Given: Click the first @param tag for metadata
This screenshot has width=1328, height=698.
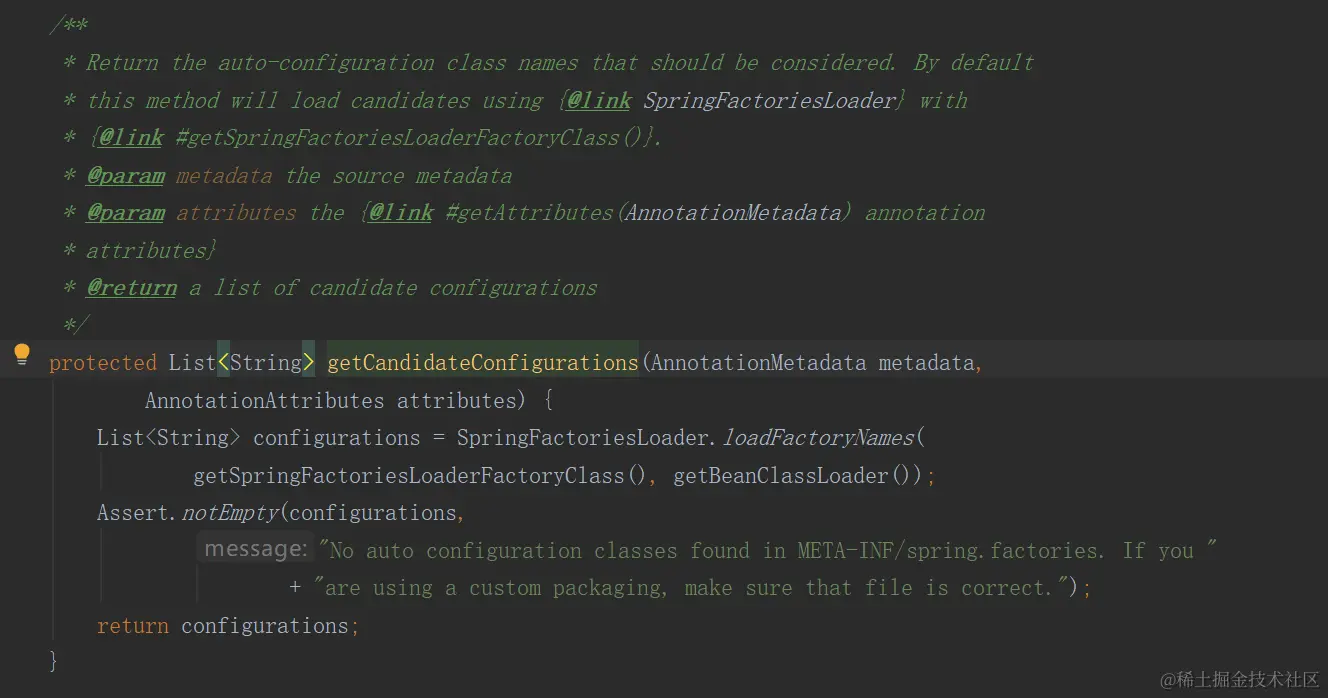Looking at the screenshot, I should point(125,176).
